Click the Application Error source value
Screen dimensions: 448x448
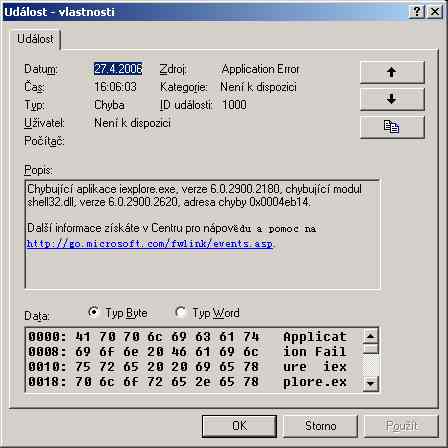(x=260, y=69)
